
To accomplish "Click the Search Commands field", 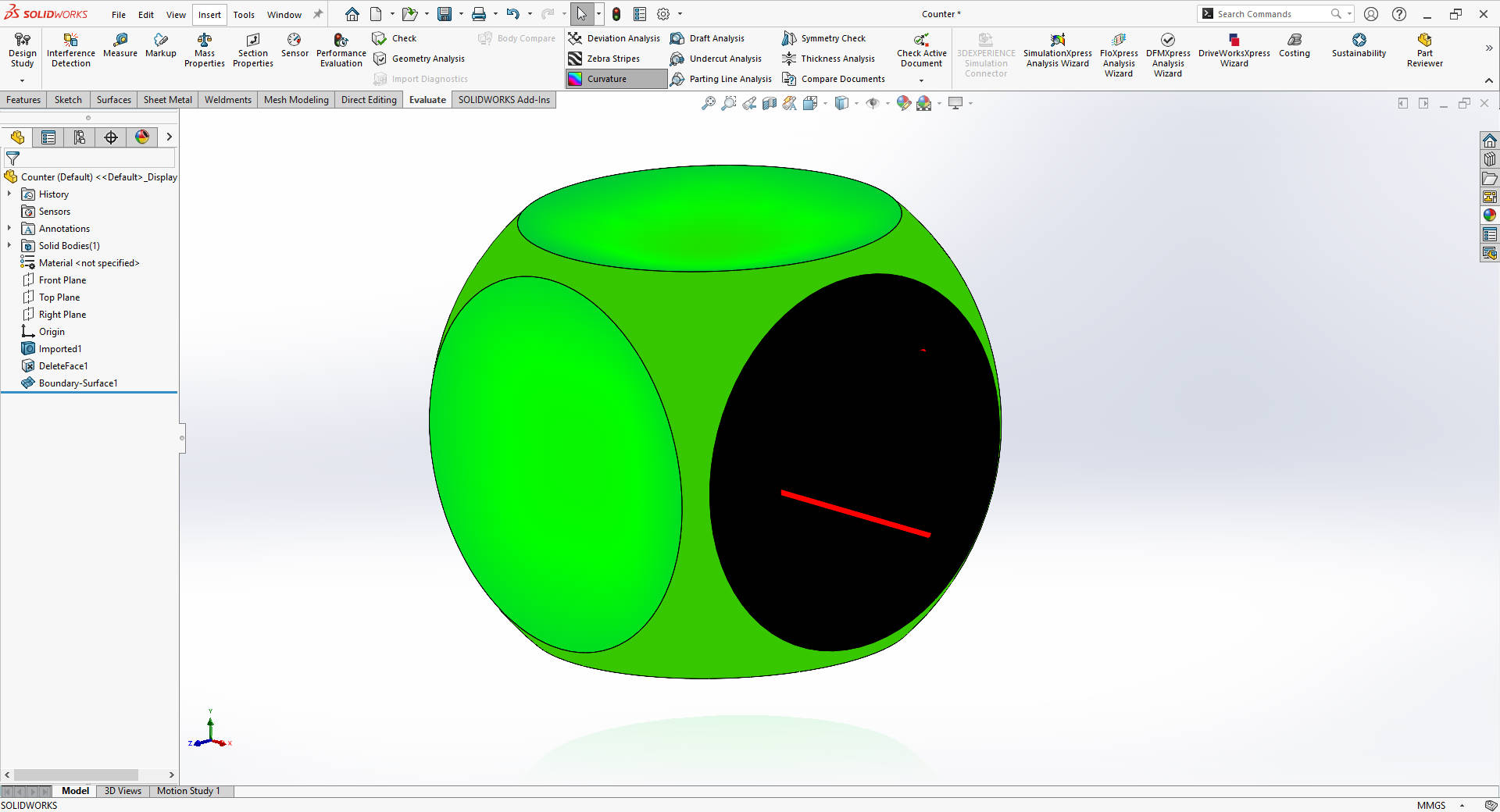I will (x=1266, y=13).
